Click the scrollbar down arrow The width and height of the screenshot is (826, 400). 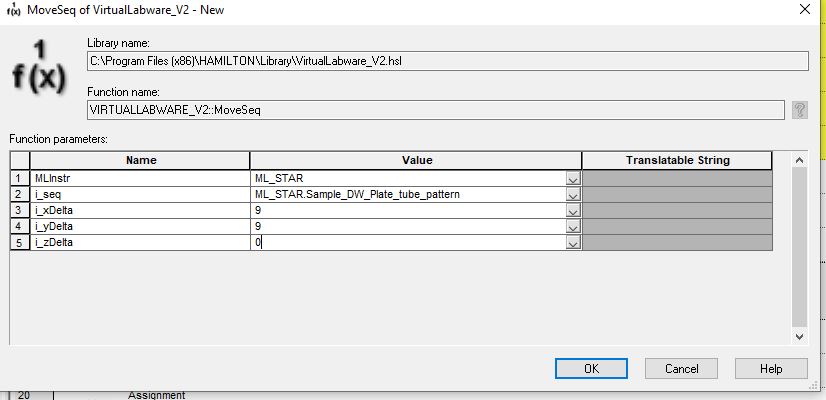point(799,336)
